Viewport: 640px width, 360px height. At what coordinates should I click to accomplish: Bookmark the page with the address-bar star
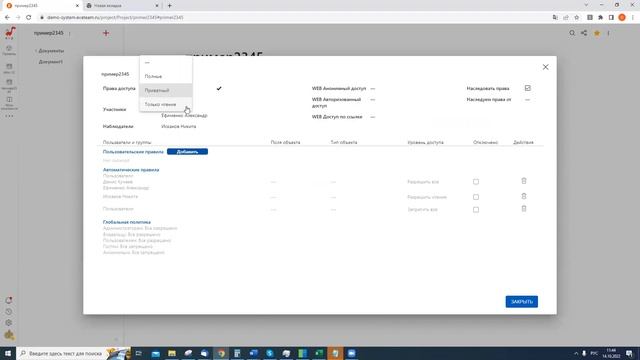point(577,18)
